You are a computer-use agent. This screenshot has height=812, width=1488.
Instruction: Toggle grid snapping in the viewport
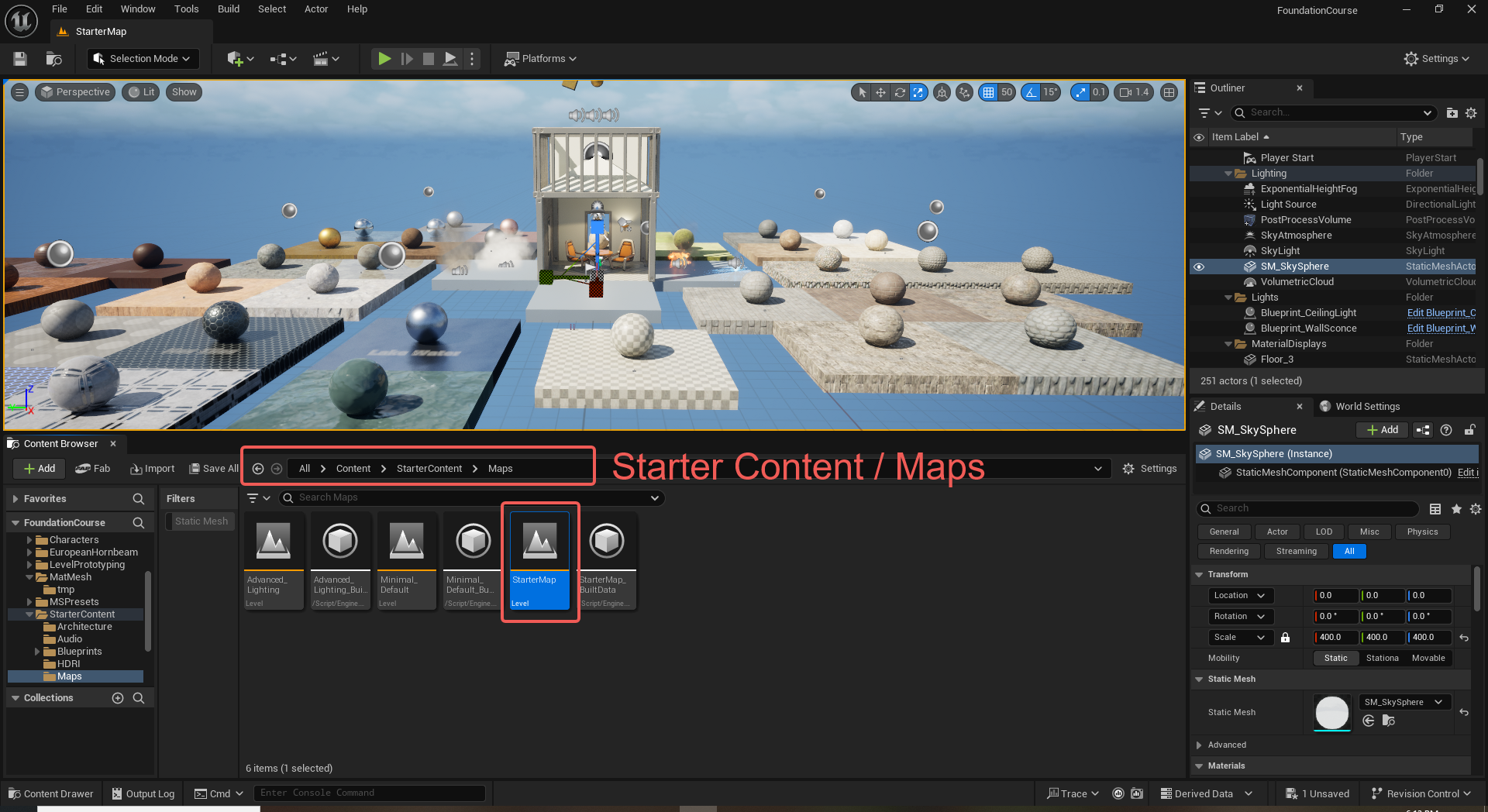988,92
